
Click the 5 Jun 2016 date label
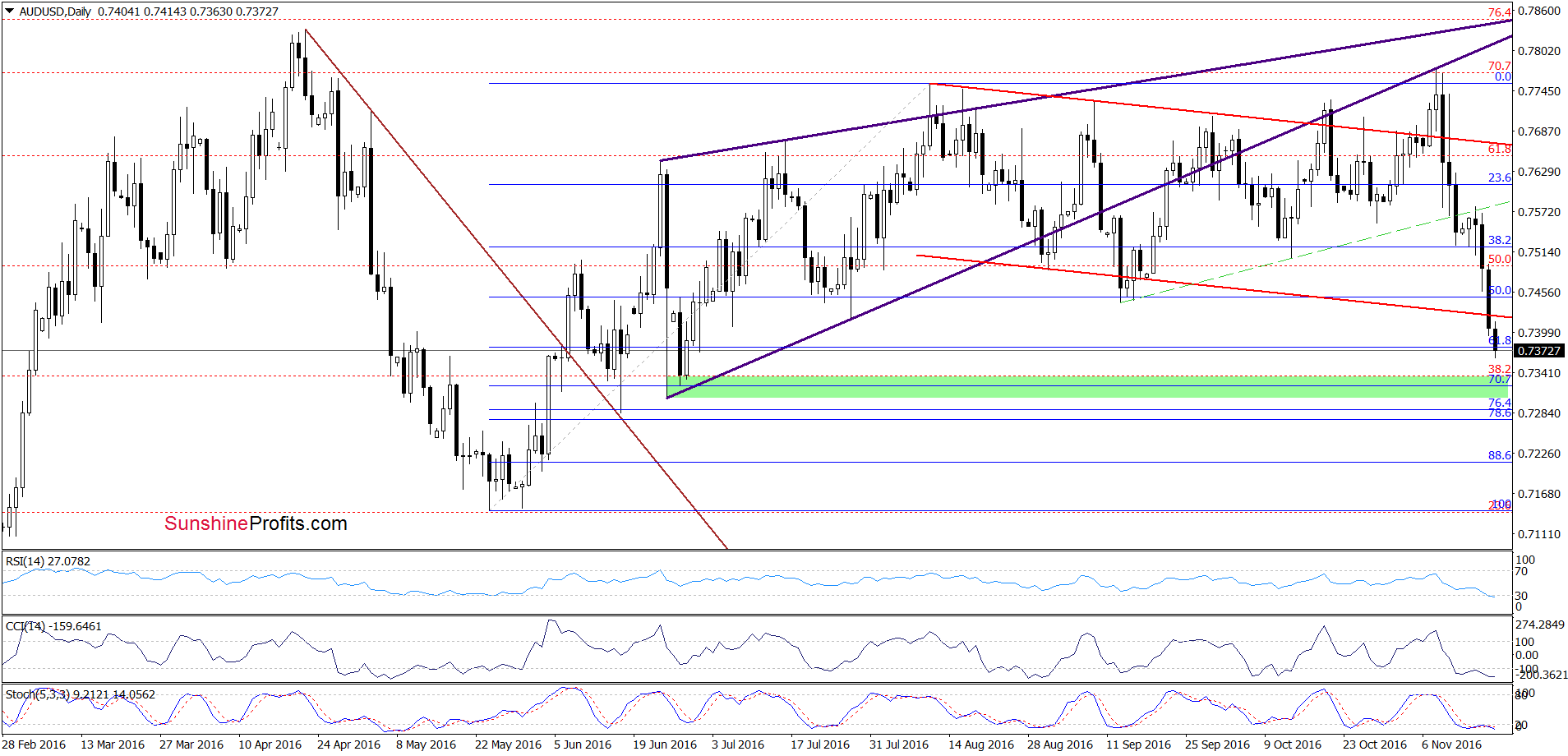coord(583,744)
